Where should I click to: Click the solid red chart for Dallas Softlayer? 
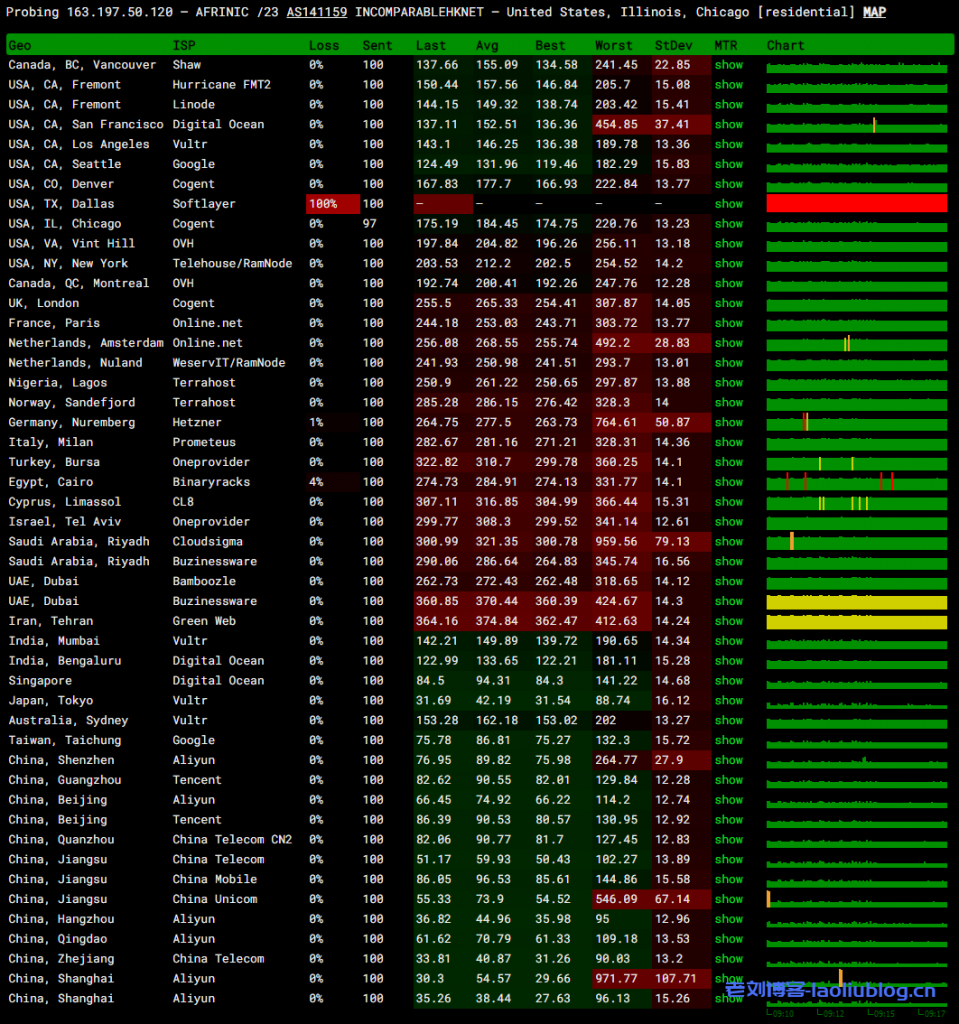tap(856, 204)
